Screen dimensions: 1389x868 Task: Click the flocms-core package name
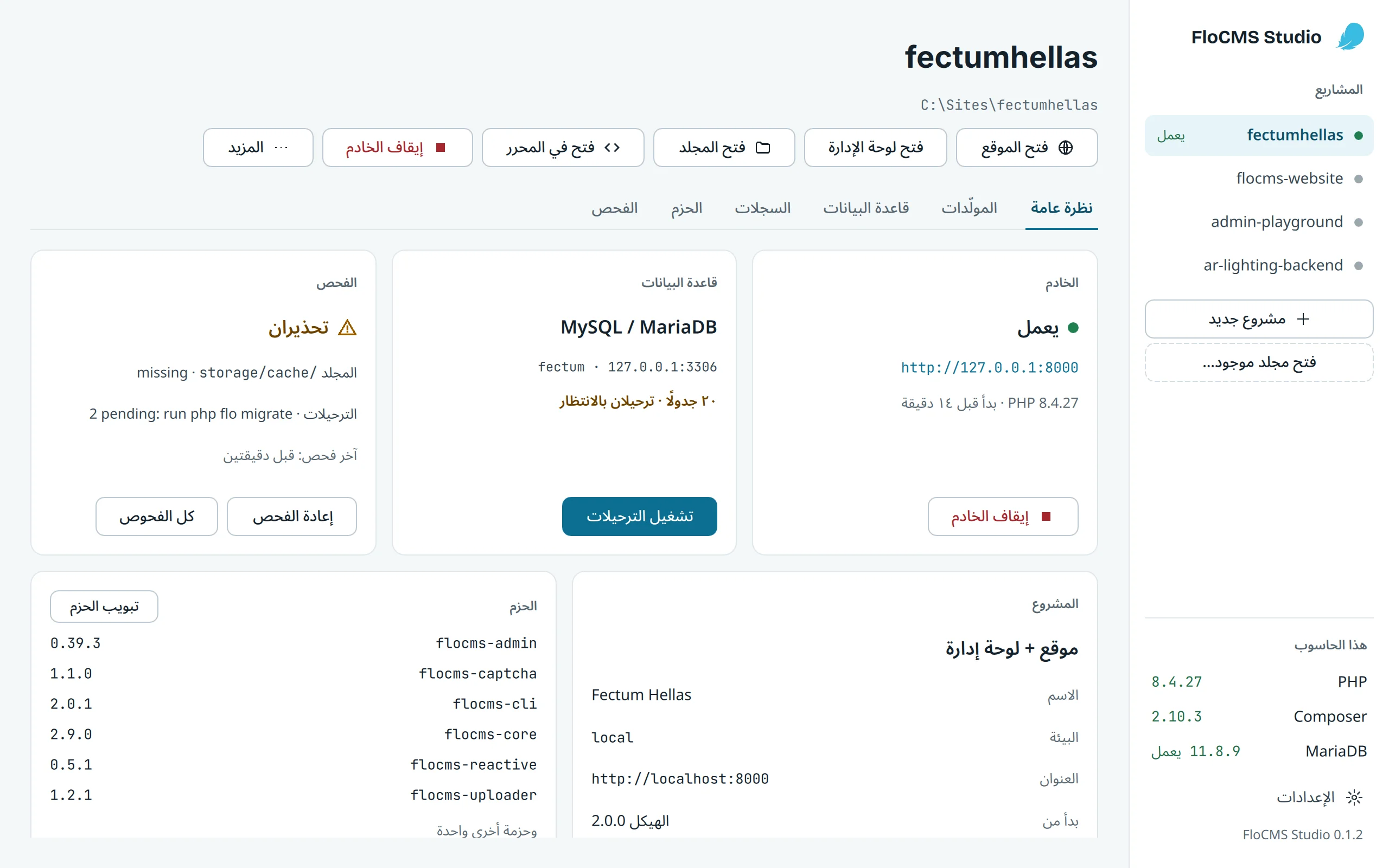click(490, 734)
